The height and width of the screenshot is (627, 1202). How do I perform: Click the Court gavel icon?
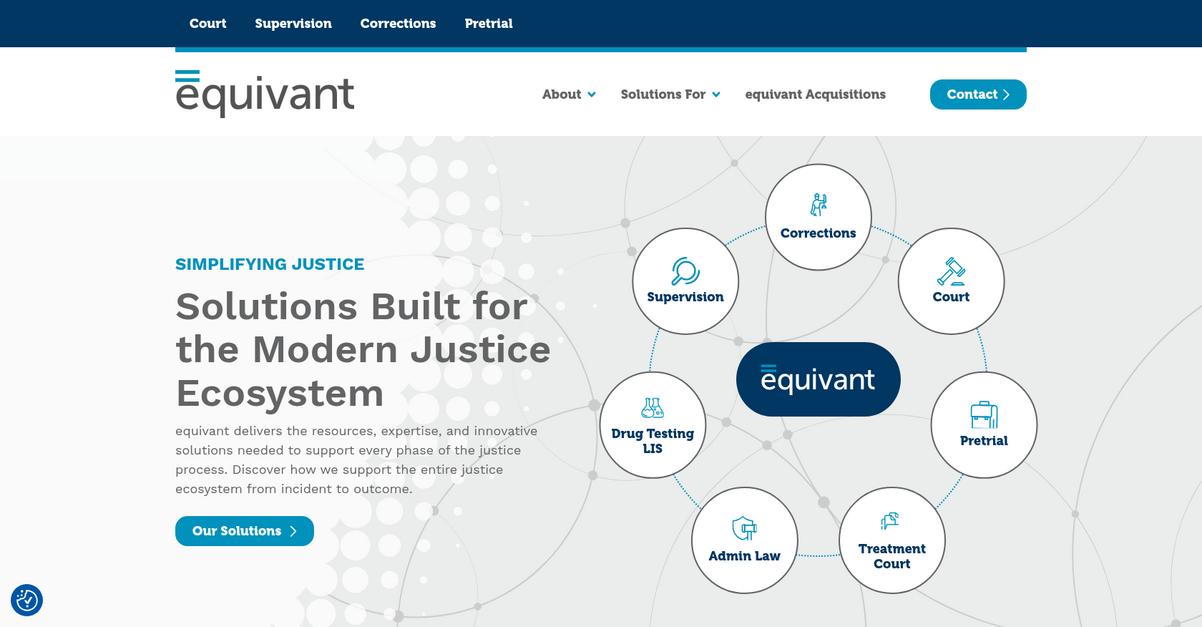point(951,271)
